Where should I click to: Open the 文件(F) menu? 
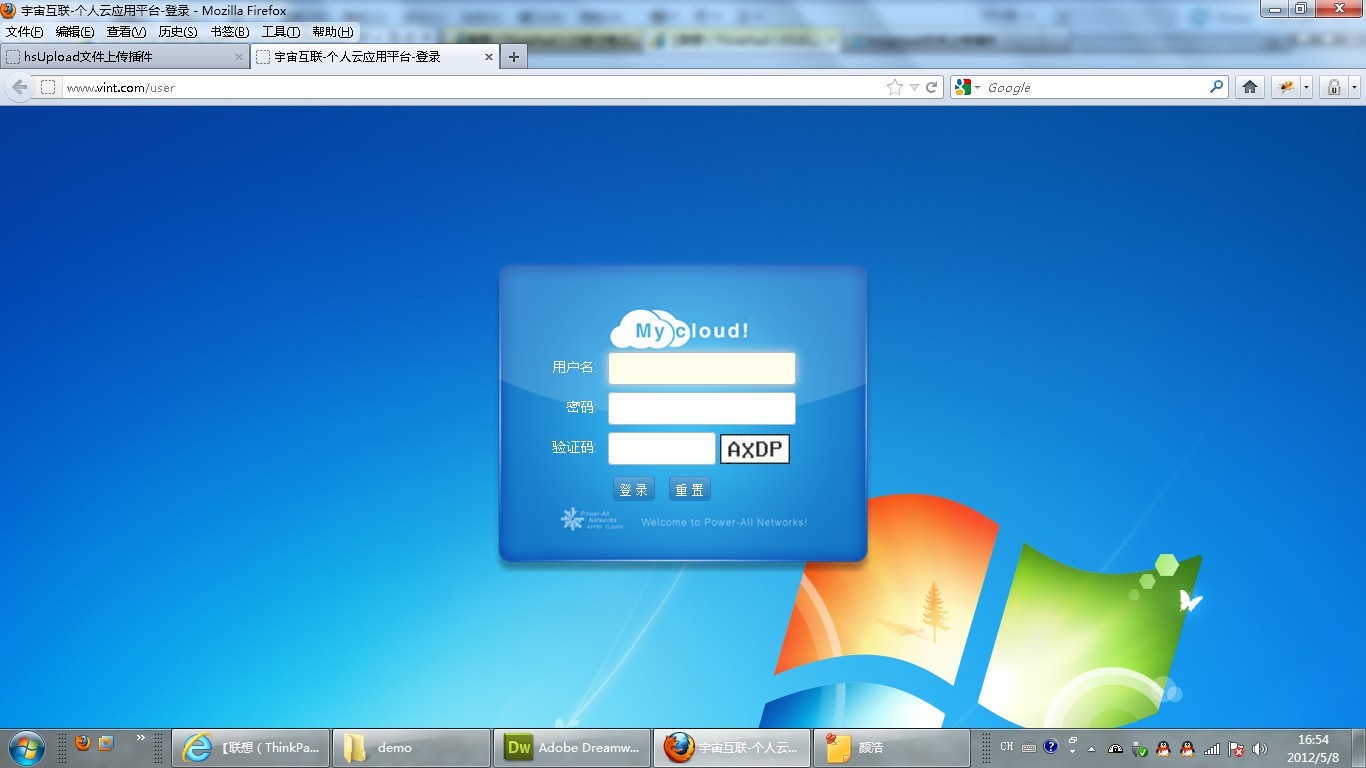[x=25, y=32]
